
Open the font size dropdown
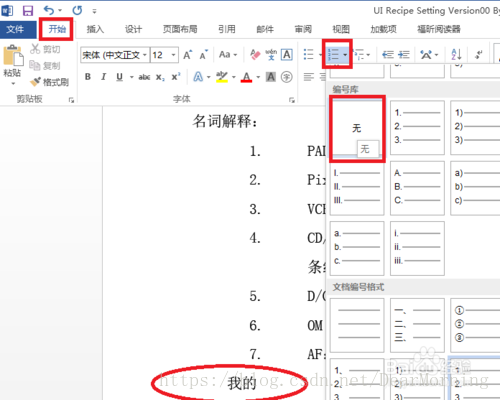(173, 55)
